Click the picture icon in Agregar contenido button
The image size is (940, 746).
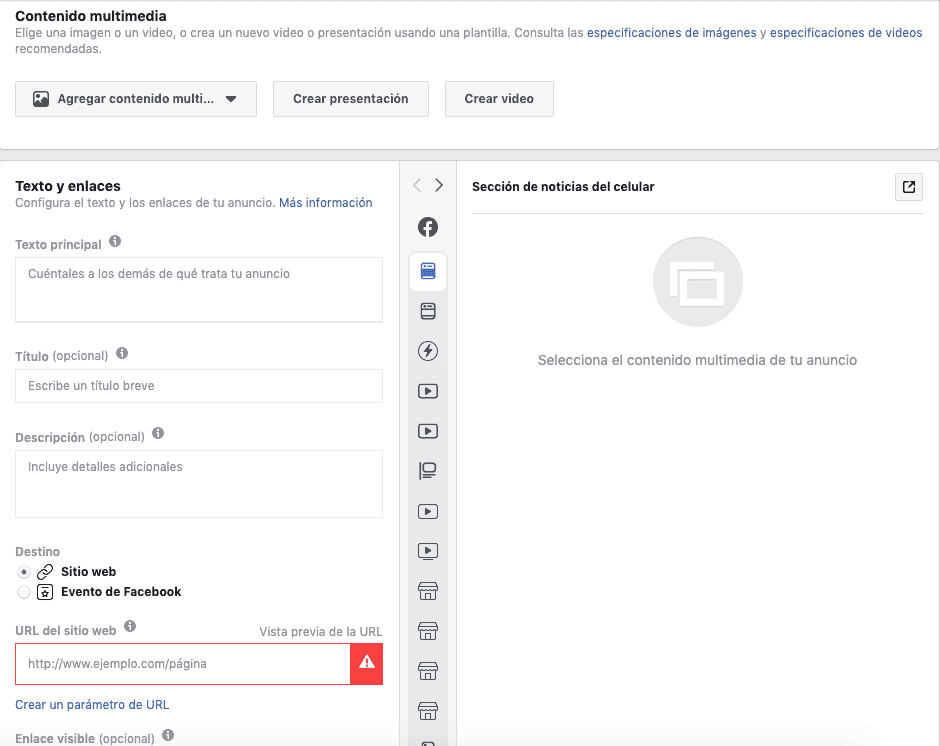(41, 99)
